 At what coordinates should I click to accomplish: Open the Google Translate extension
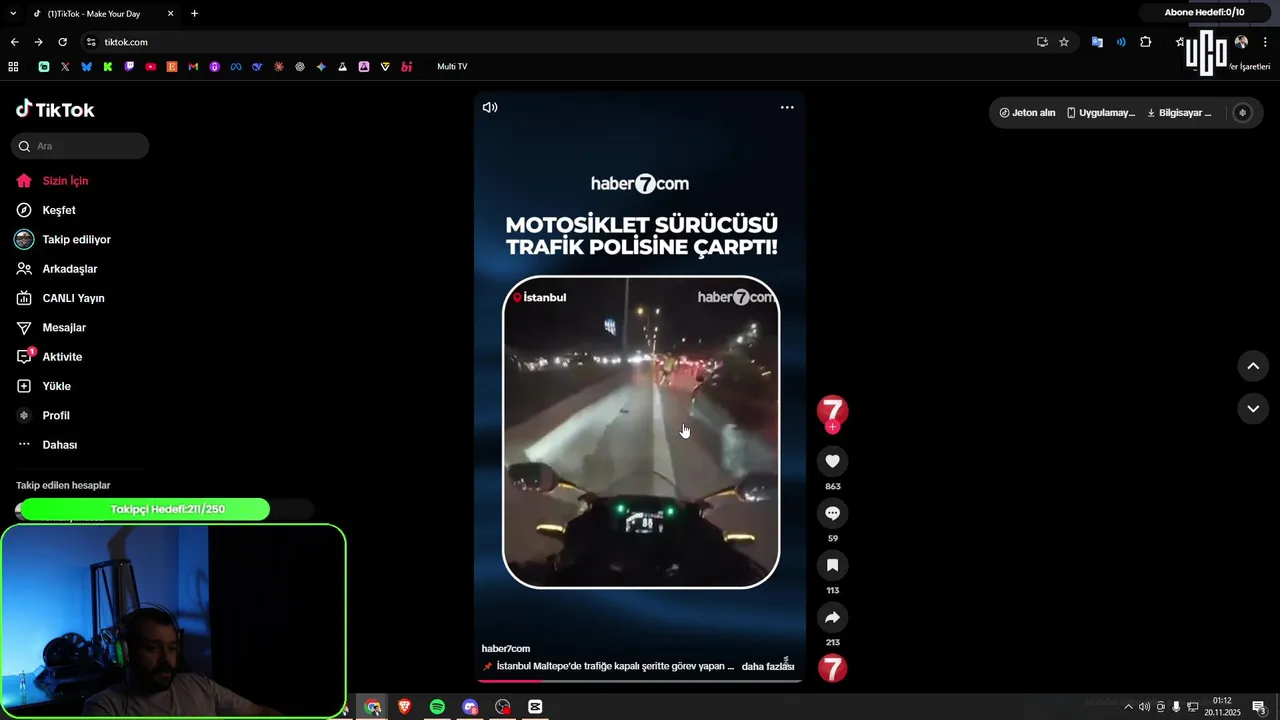click(x=1097, y=42)
